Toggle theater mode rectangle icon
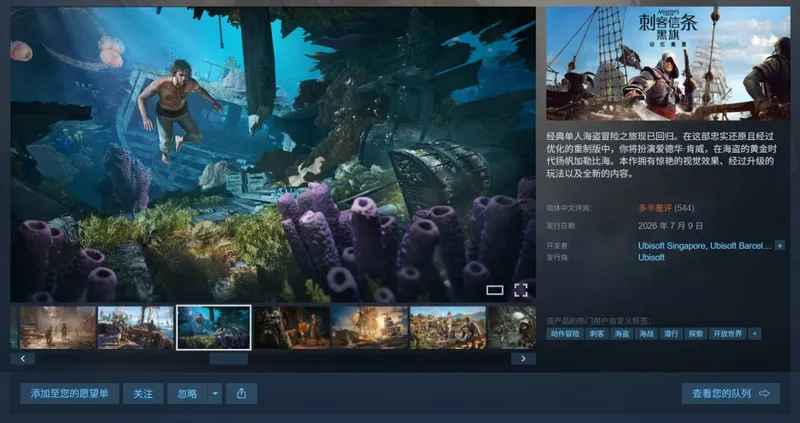Viewport: 800px width, 423px height. tap(495, 290)
